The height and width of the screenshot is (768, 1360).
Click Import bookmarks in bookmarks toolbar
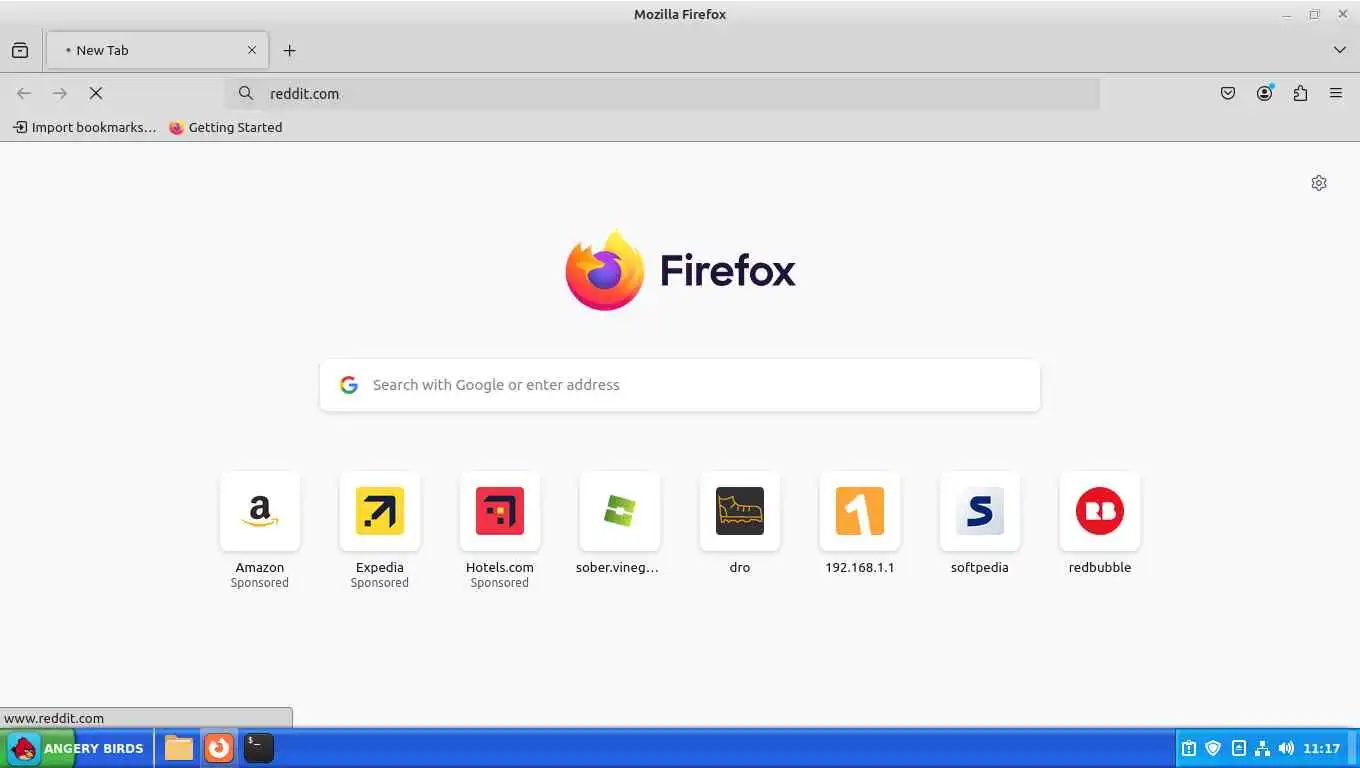[x=84, y=127]
